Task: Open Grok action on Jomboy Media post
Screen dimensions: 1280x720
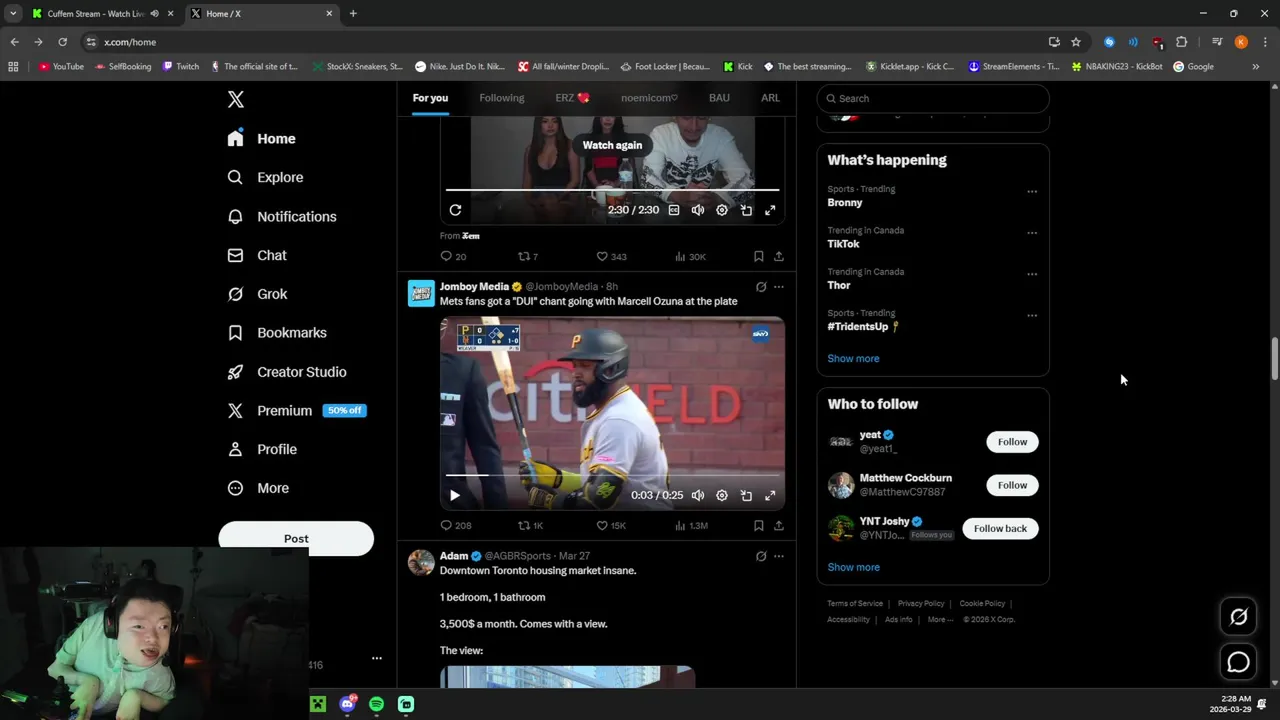Action: pos(761,287)
